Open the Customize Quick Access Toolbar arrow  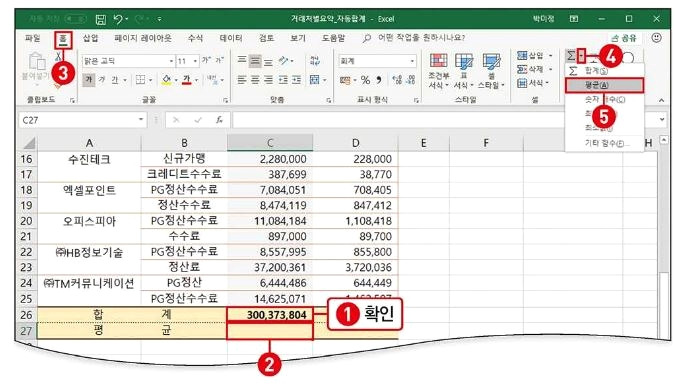(x=160, y=19)
